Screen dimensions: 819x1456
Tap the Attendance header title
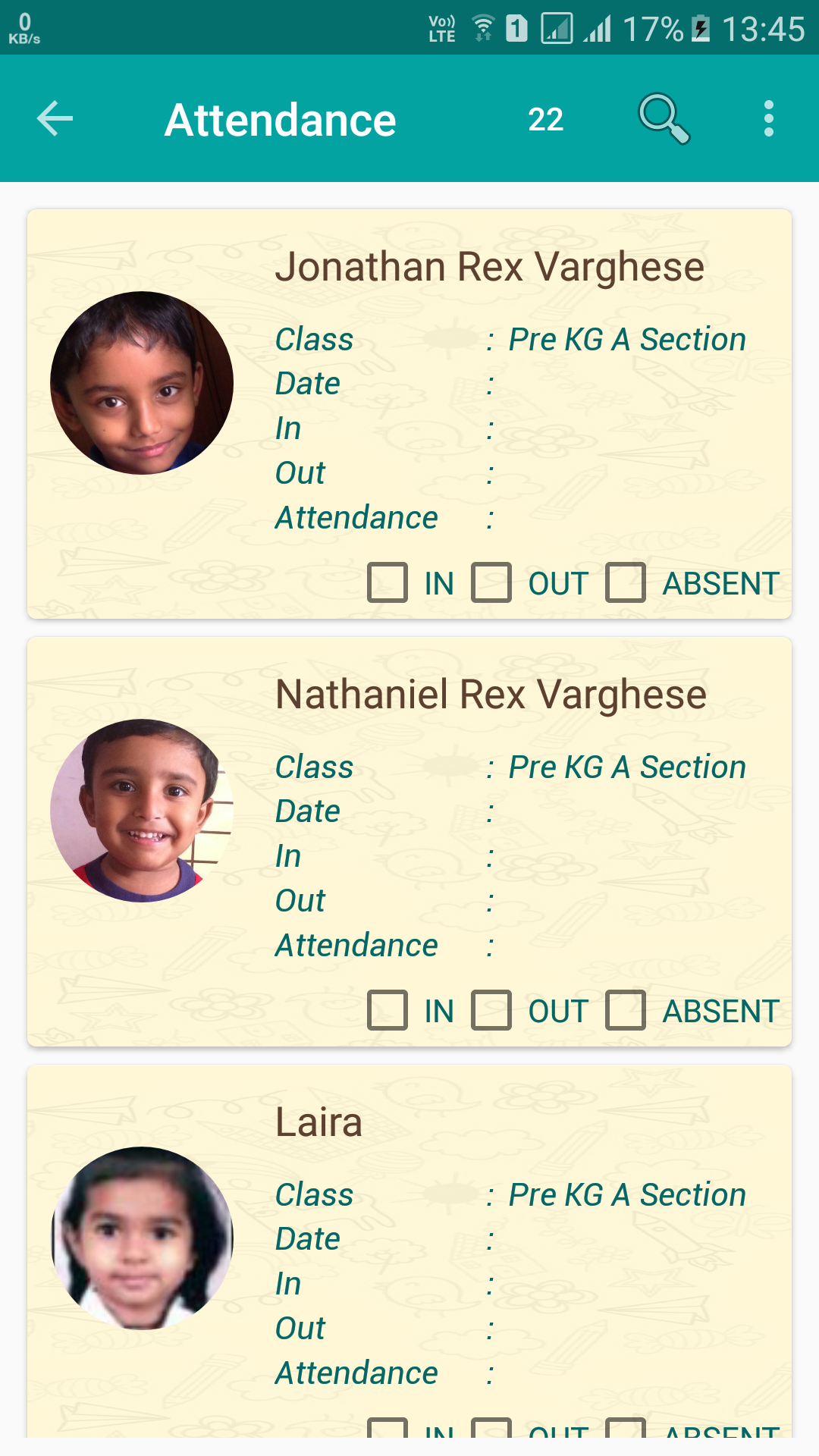point(280,120)
